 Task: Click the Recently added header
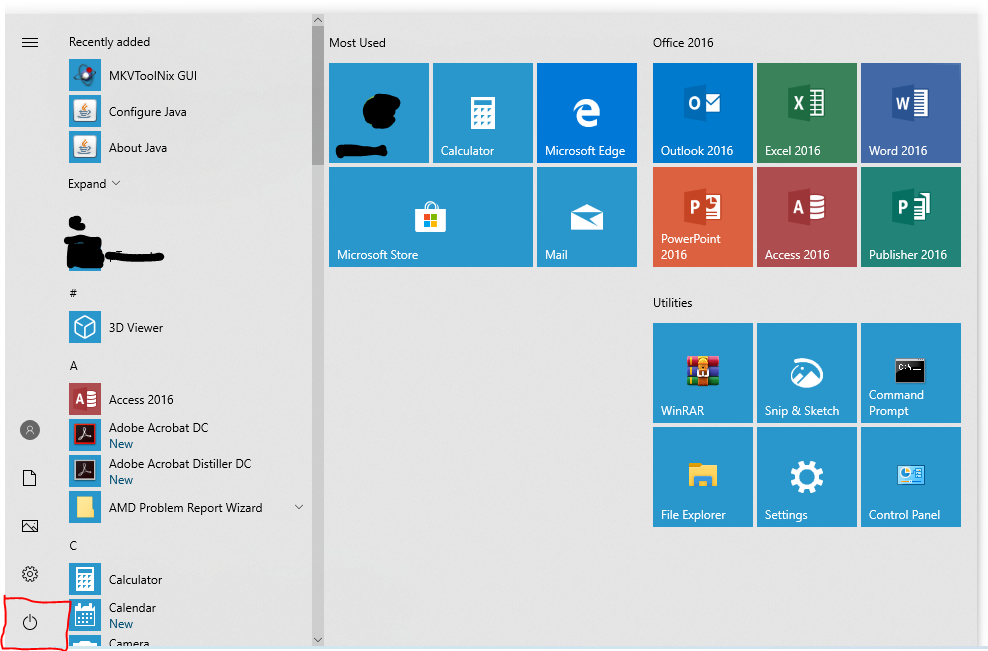point(109,42)
